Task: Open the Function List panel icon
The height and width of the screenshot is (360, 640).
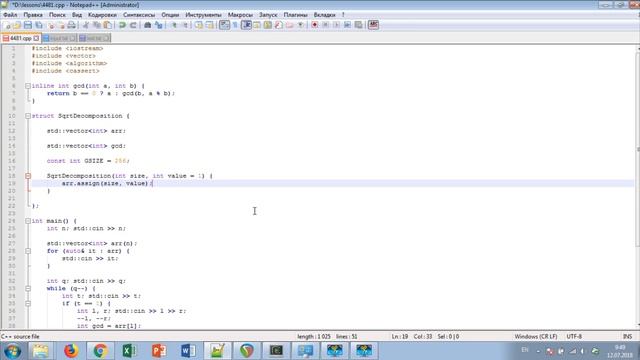Action: pyautogui.click(x=278, y=25)
